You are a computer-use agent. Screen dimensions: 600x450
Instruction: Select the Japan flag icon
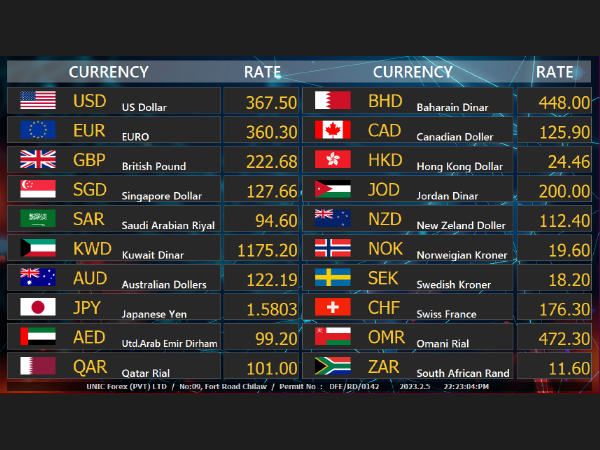coord(38,307)
